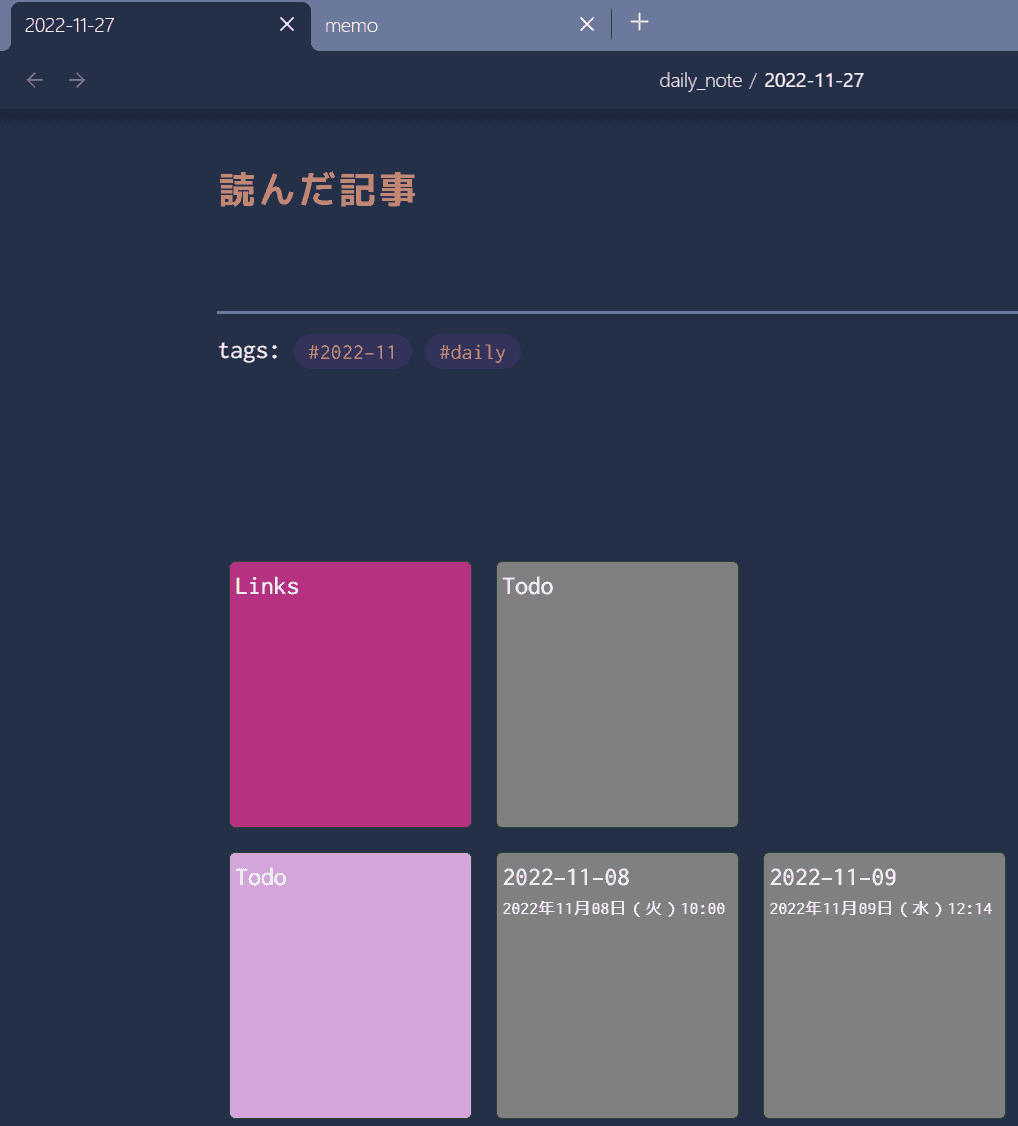Open a new tab with plus icon
This screenshot has width=1018, height=1126.
(x=640, y=23)
